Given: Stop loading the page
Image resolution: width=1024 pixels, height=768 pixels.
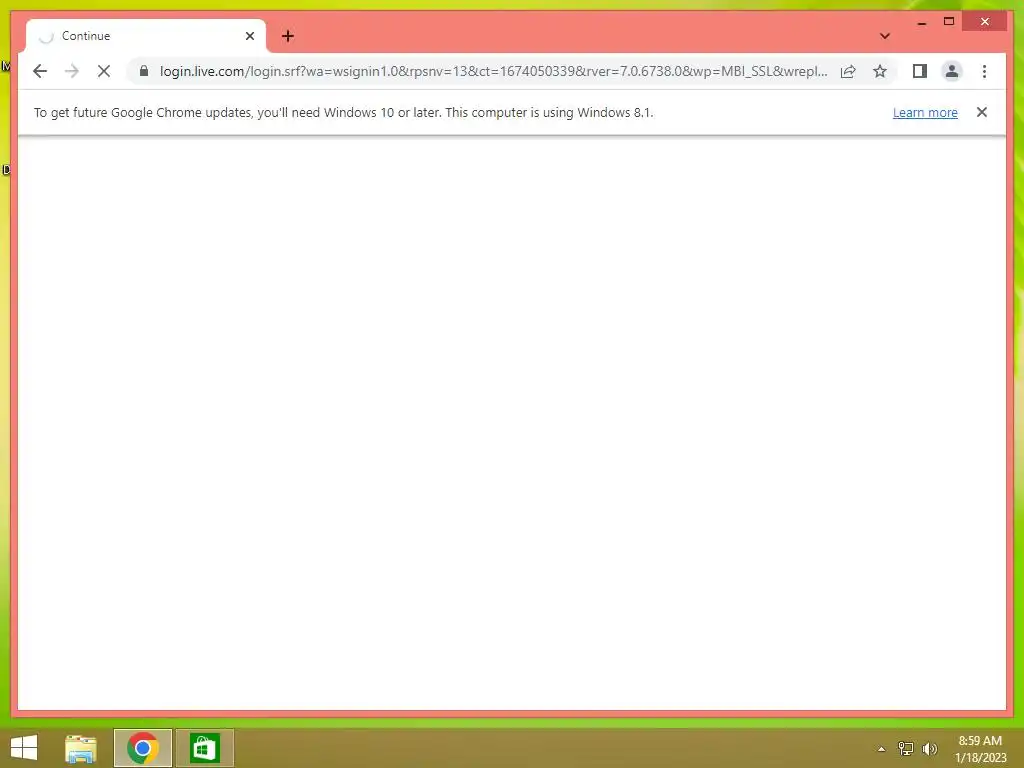Looking at the screenshot, I should tap(104, 71).
